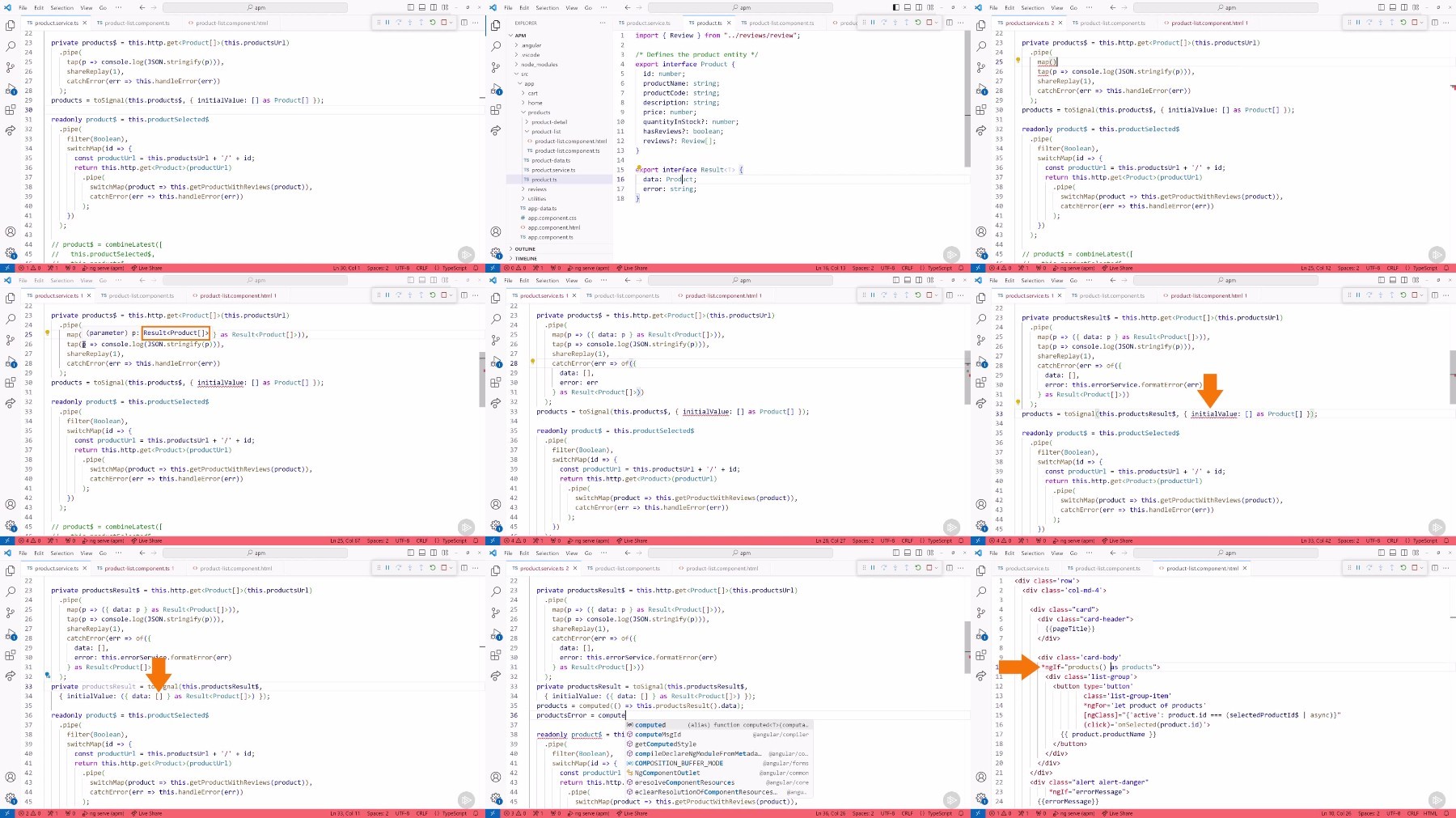1456x818 pixels.
Task: Toggle Primary Side Bar in the product.ts window
Action: [x=895, y=7]
